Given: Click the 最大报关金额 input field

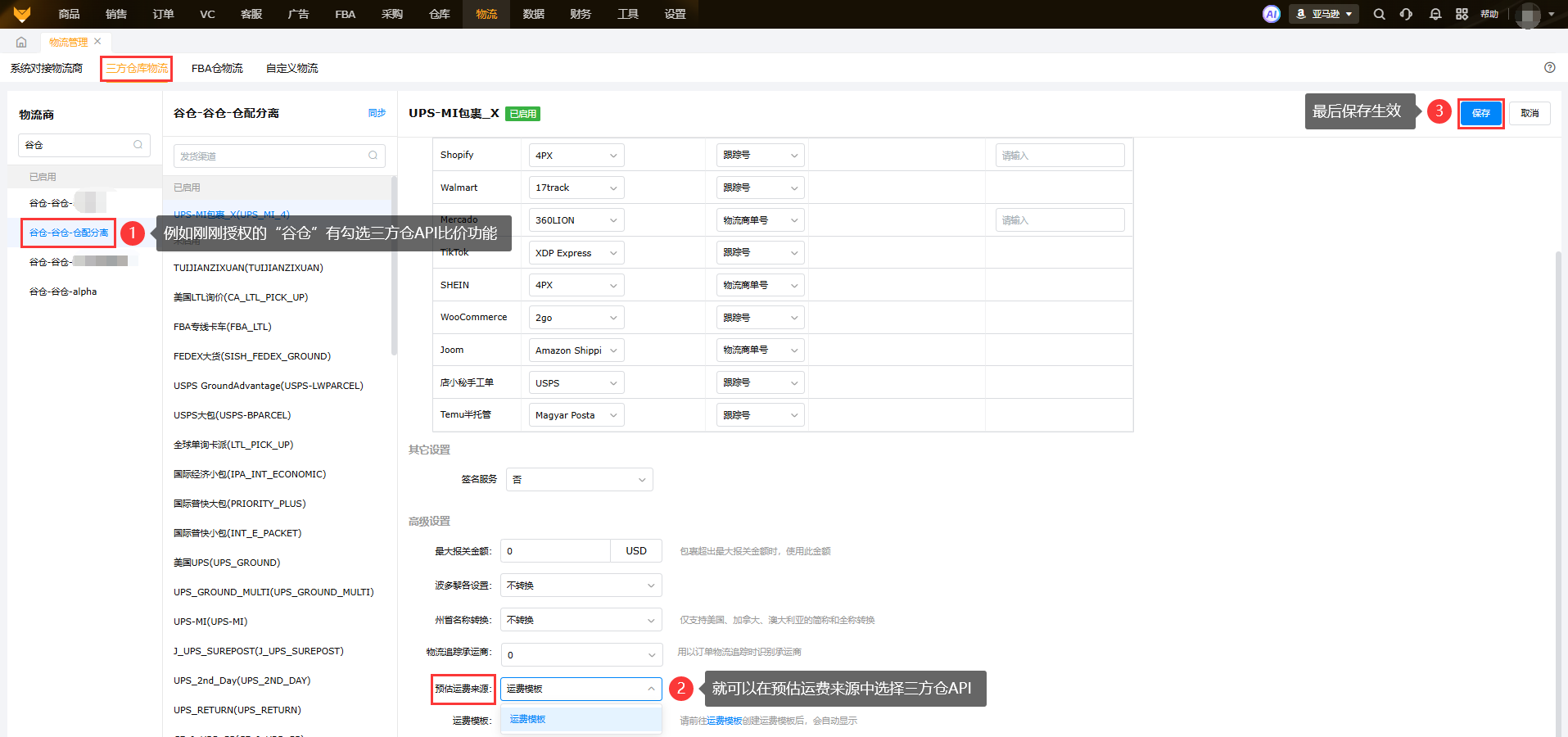Looking at the screenshot, I should point(555,551).
